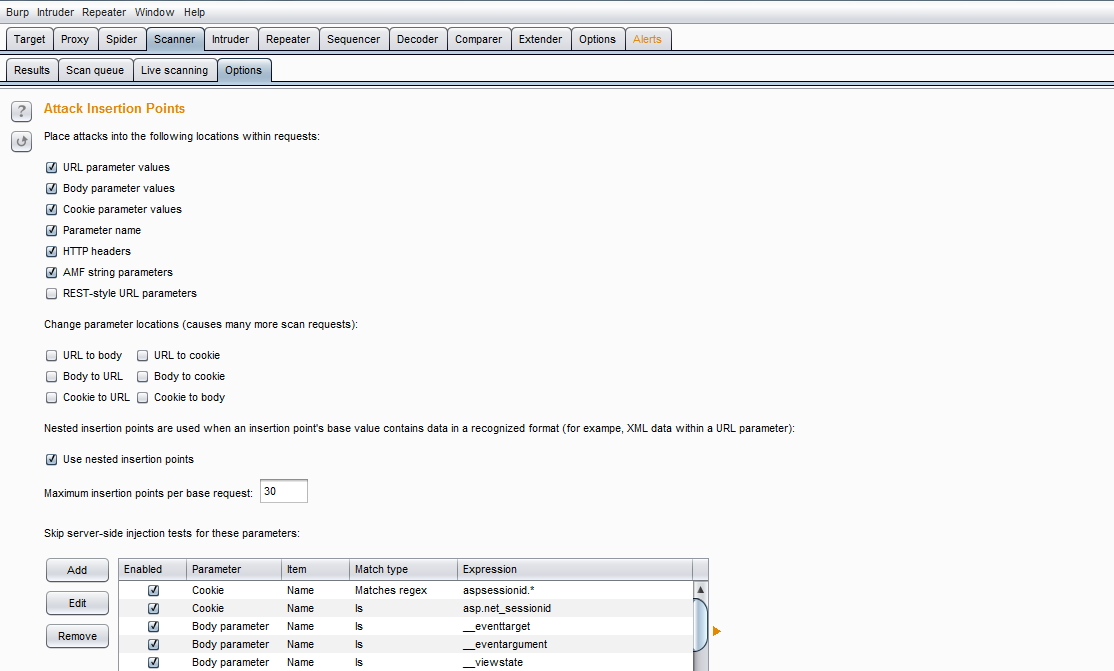1114x671 pixels.
Task: Open the Comparer tab
Action: tap(478, 39)
